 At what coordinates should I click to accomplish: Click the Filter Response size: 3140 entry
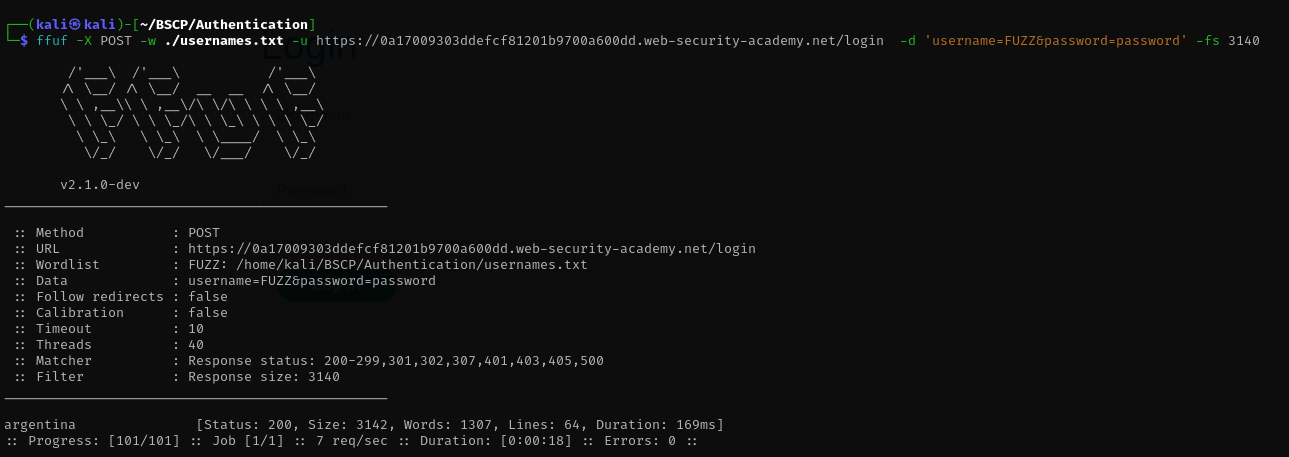click(263, 377)
